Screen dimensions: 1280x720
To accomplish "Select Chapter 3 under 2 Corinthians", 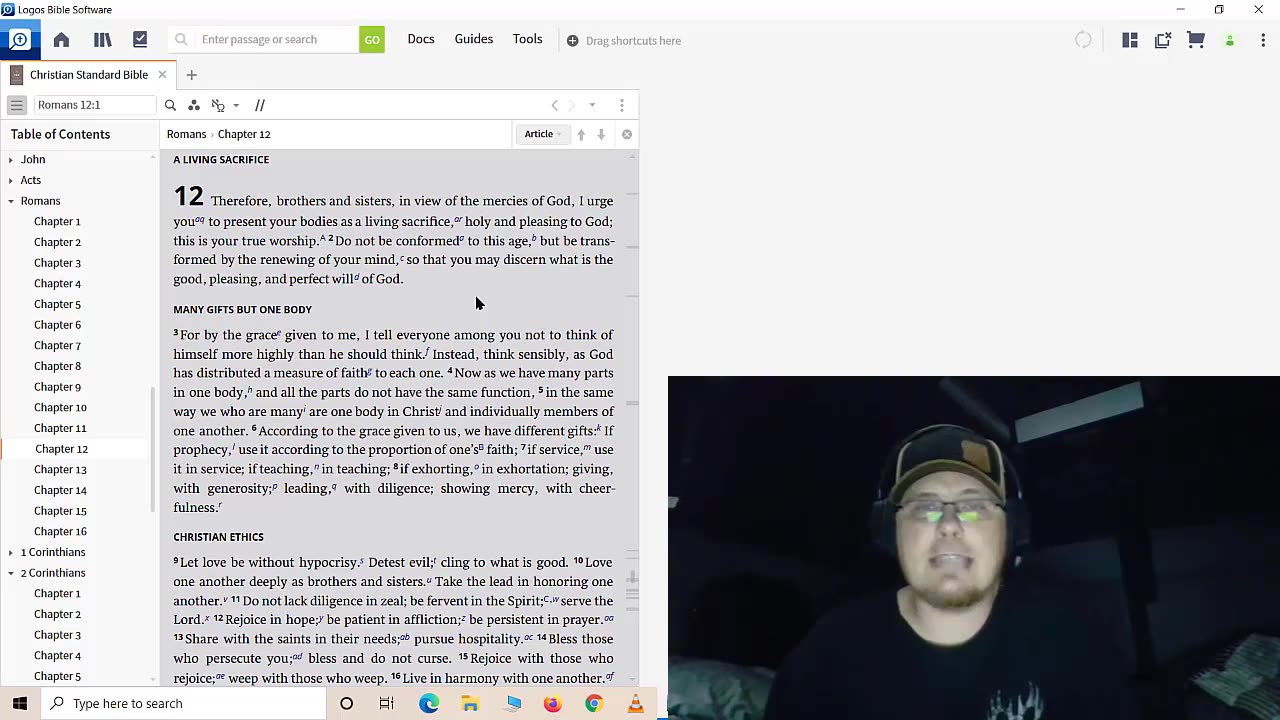I will pos(57,635).
